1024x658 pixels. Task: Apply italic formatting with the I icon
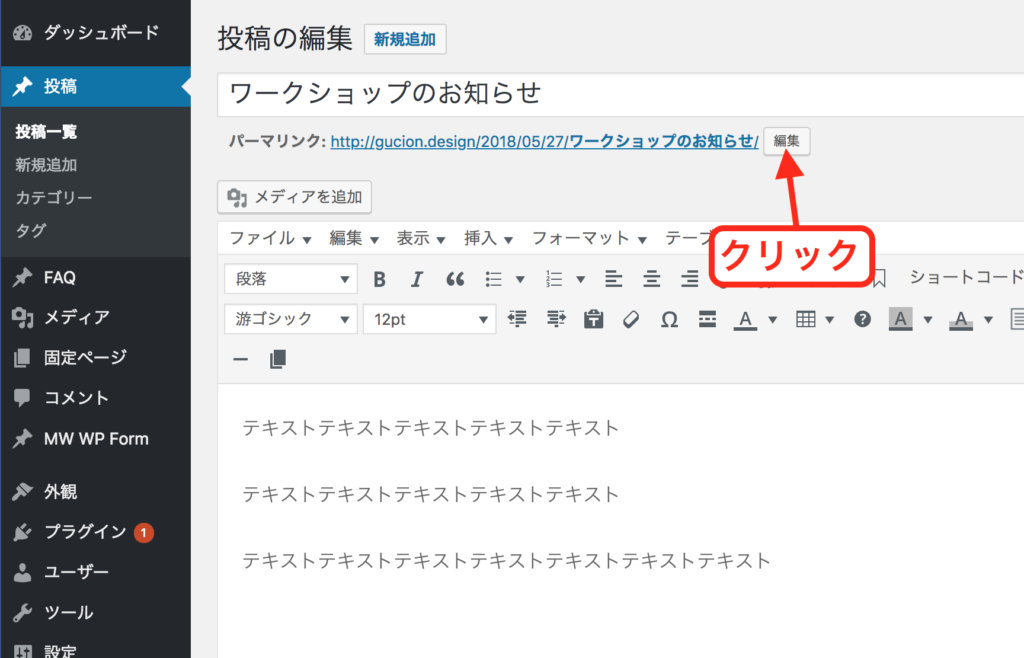(x=417, y=279)
